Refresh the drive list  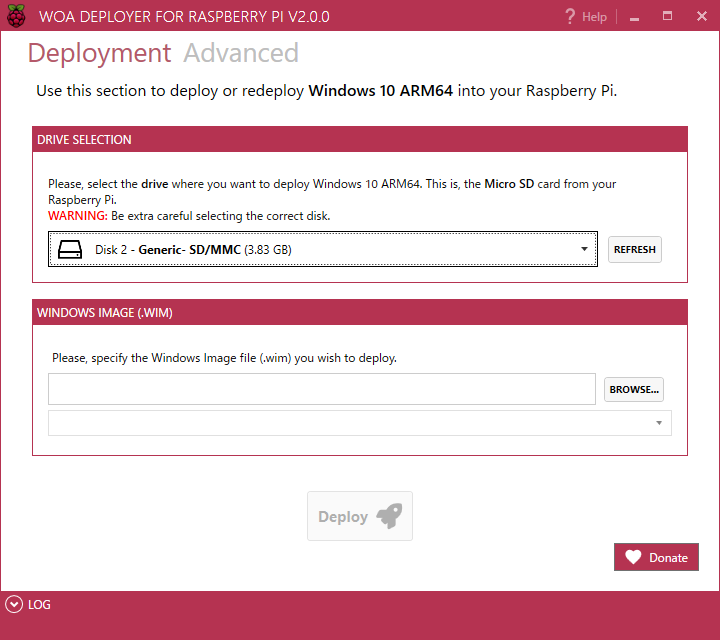coord(635,249)
